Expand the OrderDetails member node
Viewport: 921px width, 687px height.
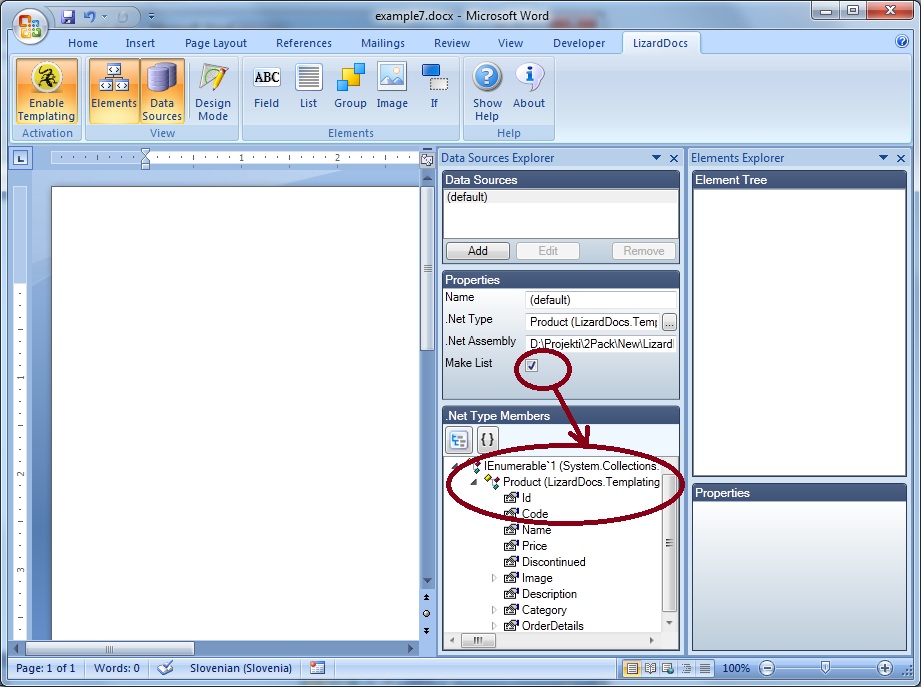click(494, 626)
